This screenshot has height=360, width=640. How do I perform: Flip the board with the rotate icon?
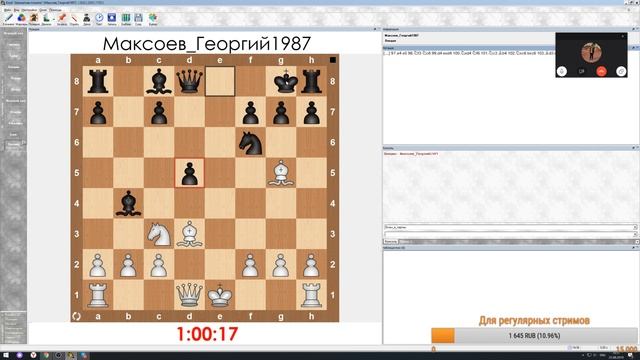click(76, 316)
